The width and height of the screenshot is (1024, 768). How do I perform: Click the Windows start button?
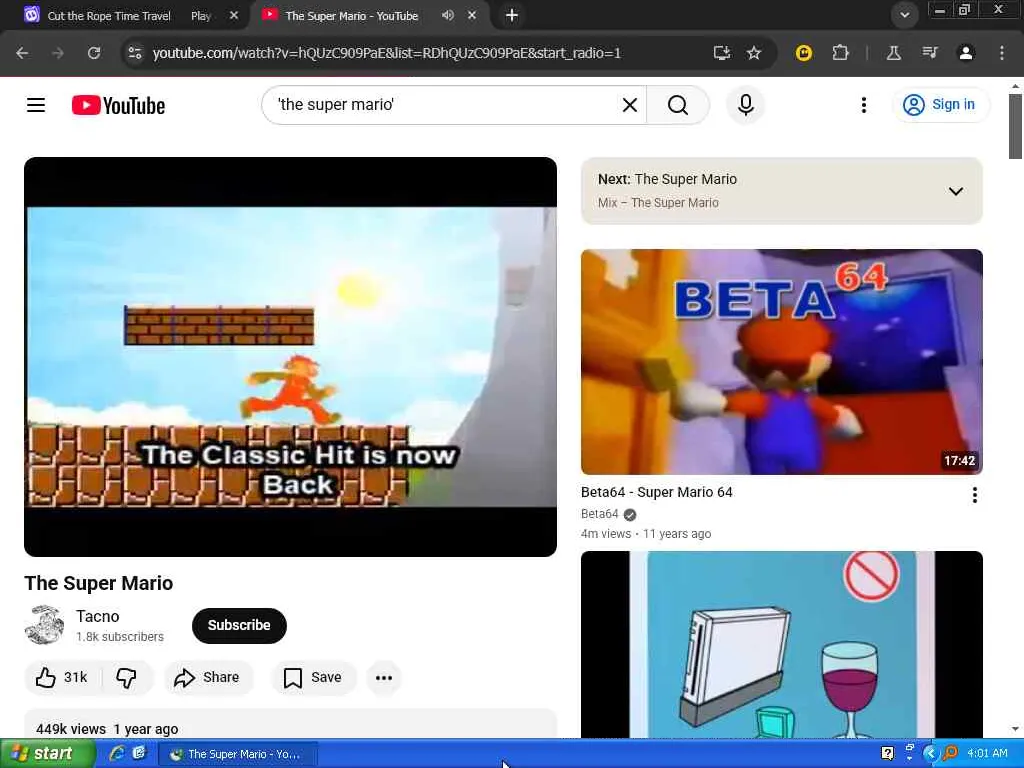pyautogui.click(x=48, y=754)
